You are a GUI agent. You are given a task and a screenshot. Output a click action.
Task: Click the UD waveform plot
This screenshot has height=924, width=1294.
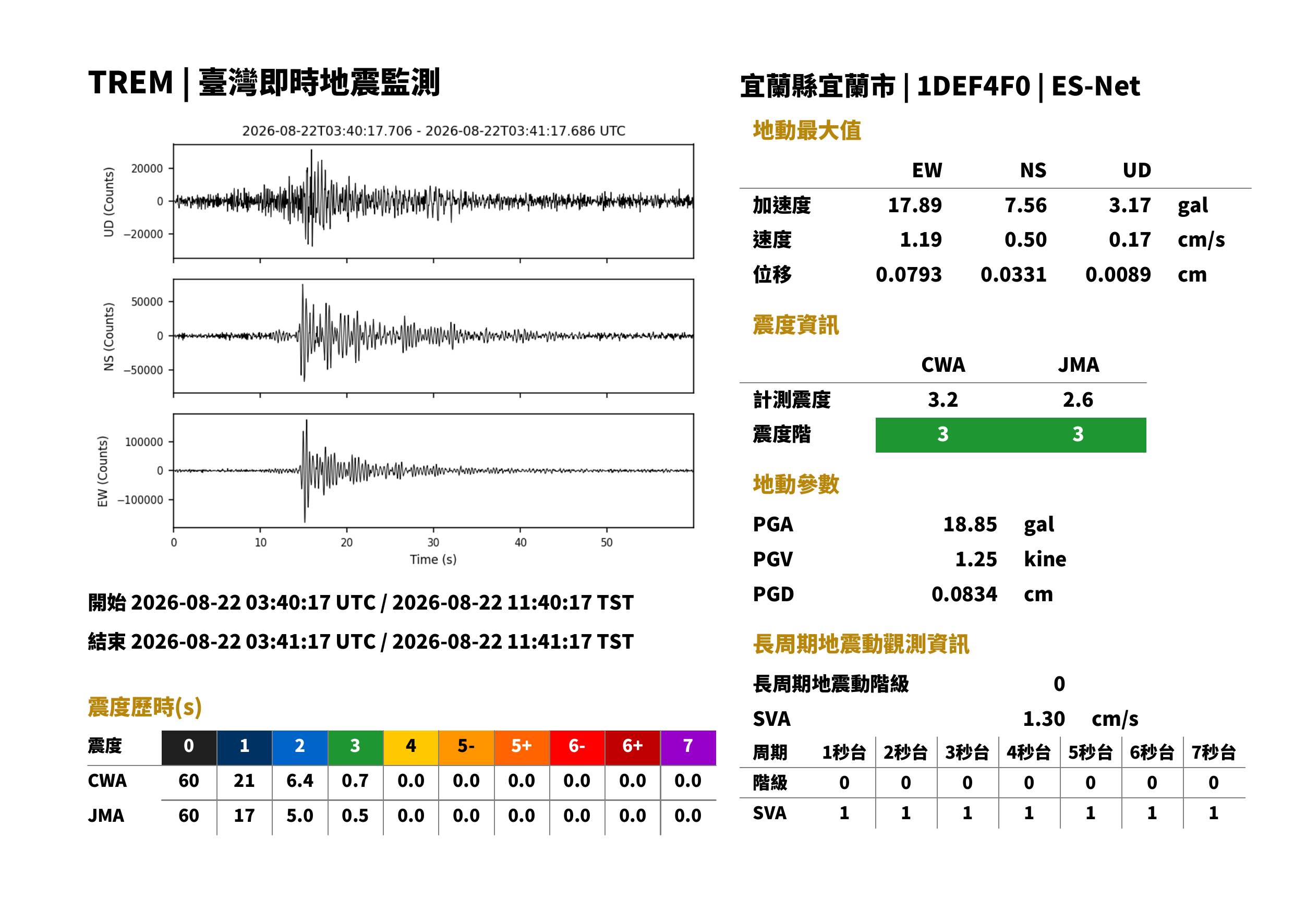point(433,201)
